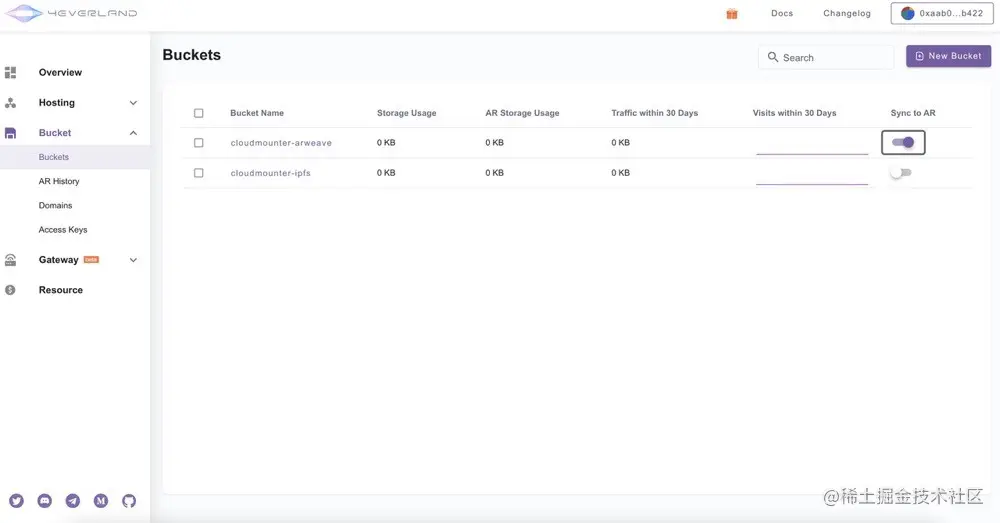Image resolution: width=1000 pixels, height=523 pixels.
Task: Click visits chart line for cloudmounter-arweave
Action: [812, 153]
